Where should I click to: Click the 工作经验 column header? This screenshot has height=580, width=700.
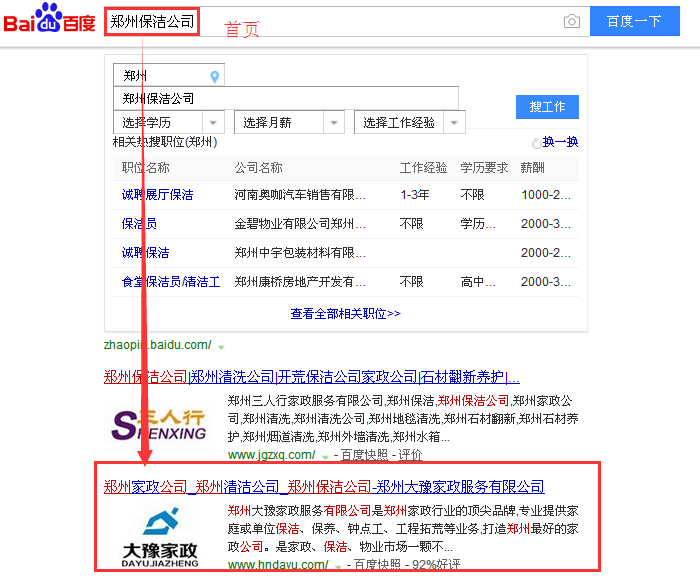[x=423, y=168]
